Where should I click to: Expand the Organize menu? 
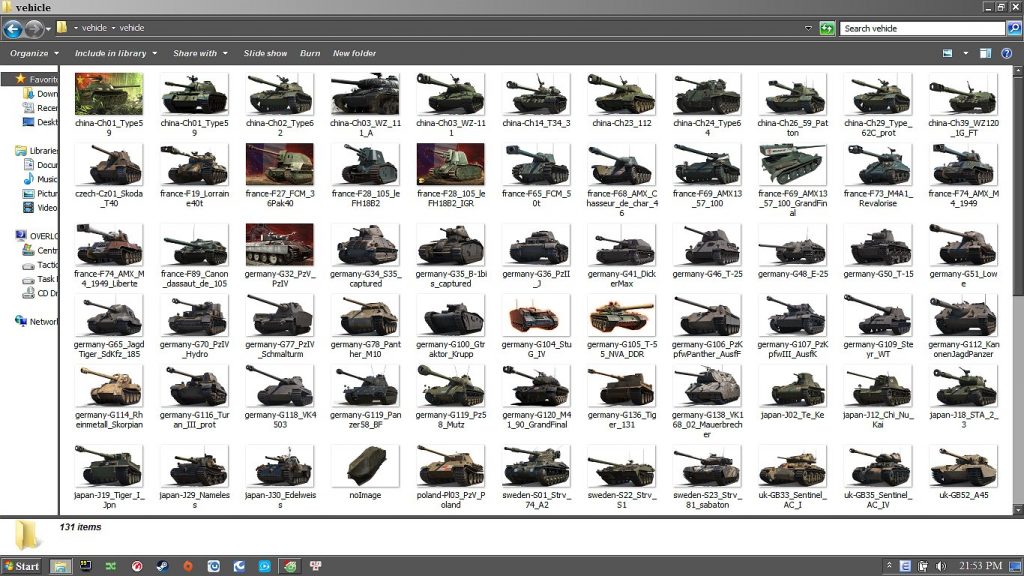click(33, 53)
